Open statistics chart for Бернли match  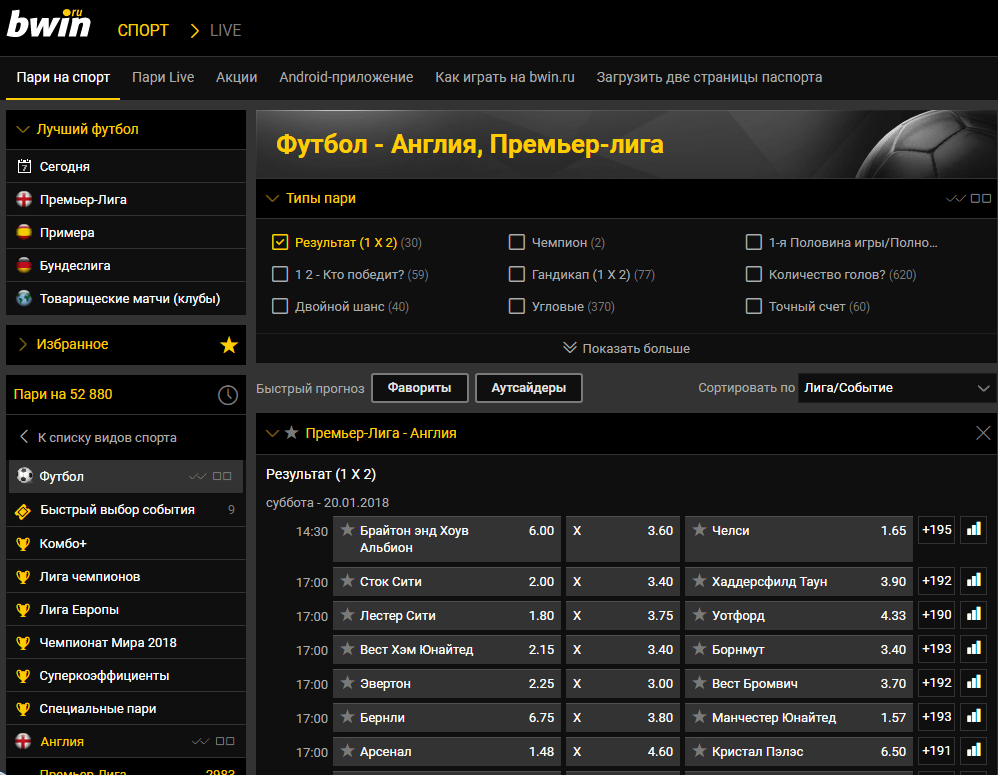(x=974, y=716)
